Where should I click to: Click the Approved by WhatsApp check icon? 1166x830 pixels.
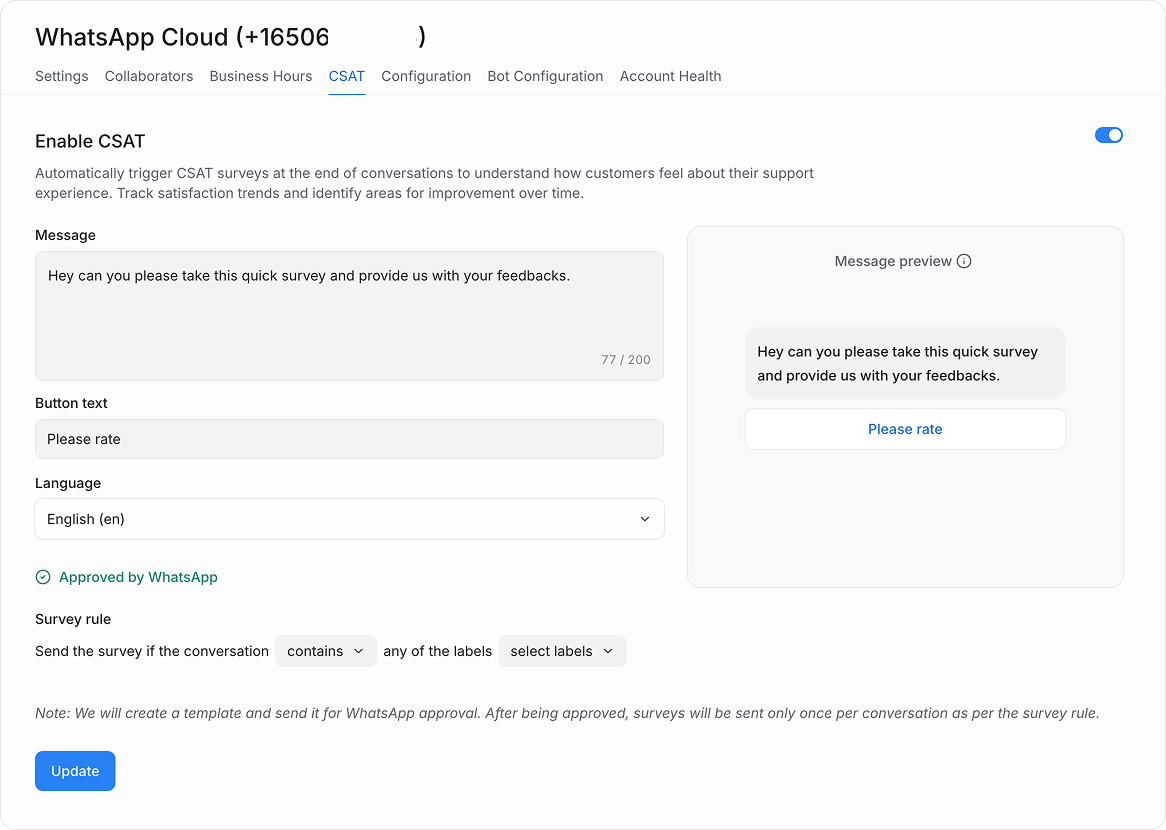tap(43, 577)
